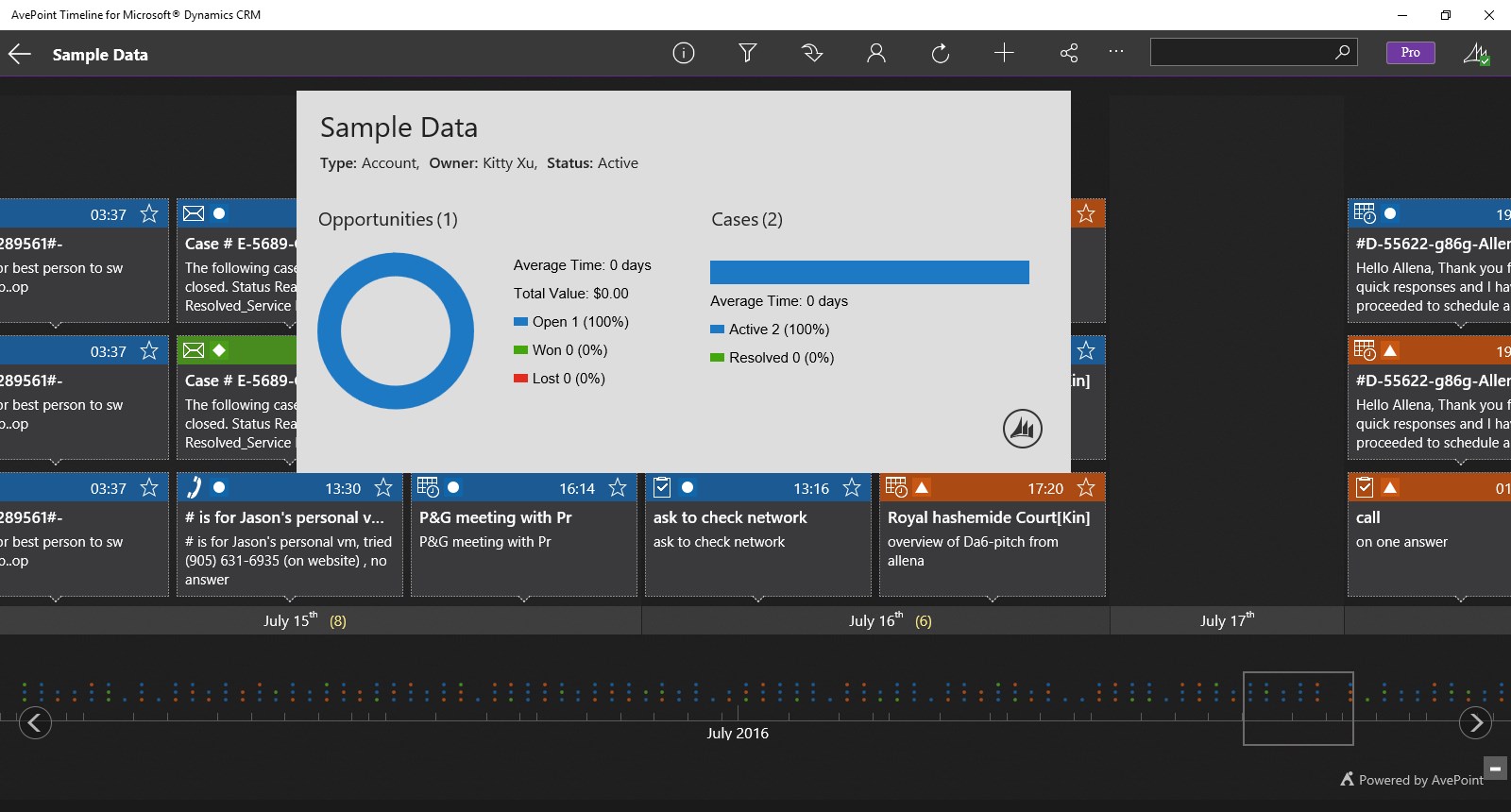Click the arrow-with-checkmark toolbar icon

click(x=812, y=53)
